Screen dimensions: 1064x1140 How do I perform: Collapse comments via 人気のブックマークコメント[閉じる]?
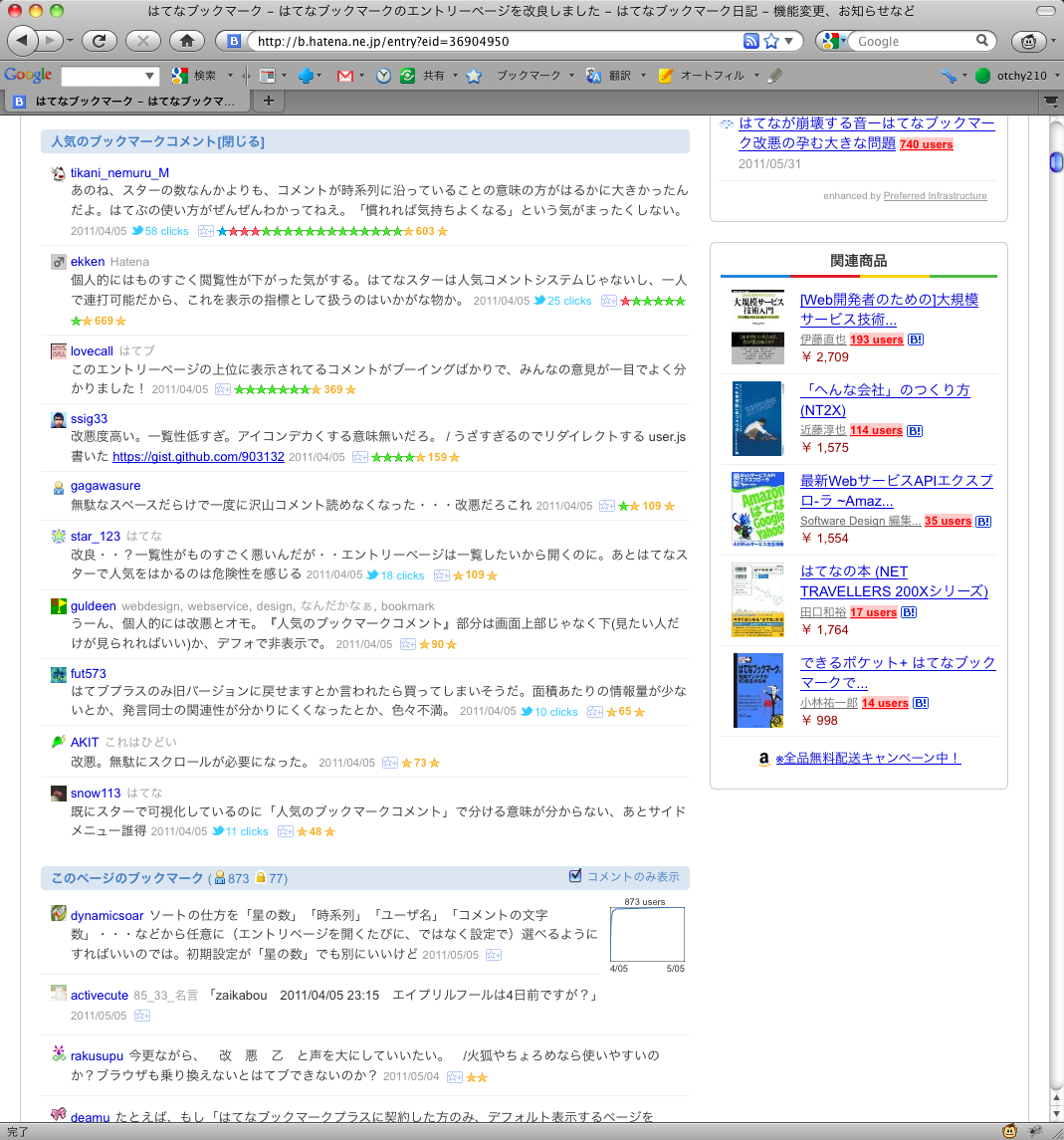click(x=157, y=141)
